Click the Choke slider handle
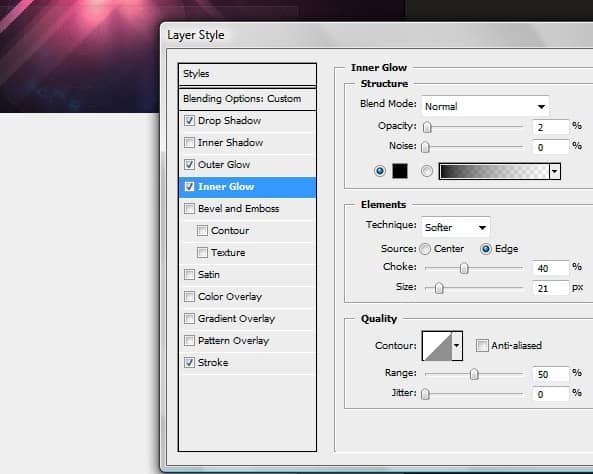 [x=464, y=268]
